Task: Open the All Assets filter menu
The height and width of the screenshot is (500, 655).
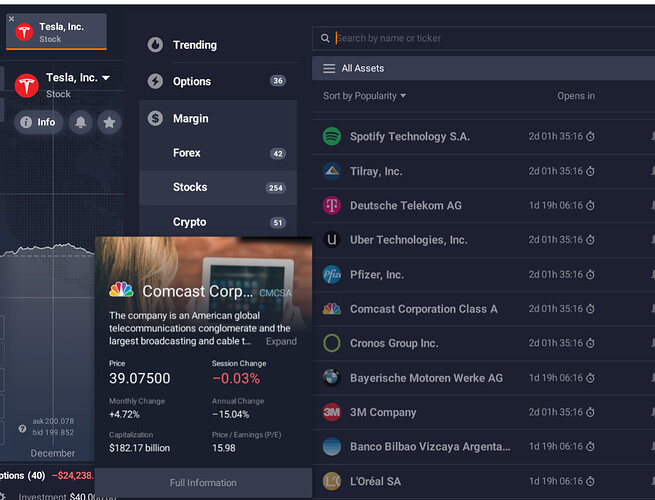Action: click(483, 69)
